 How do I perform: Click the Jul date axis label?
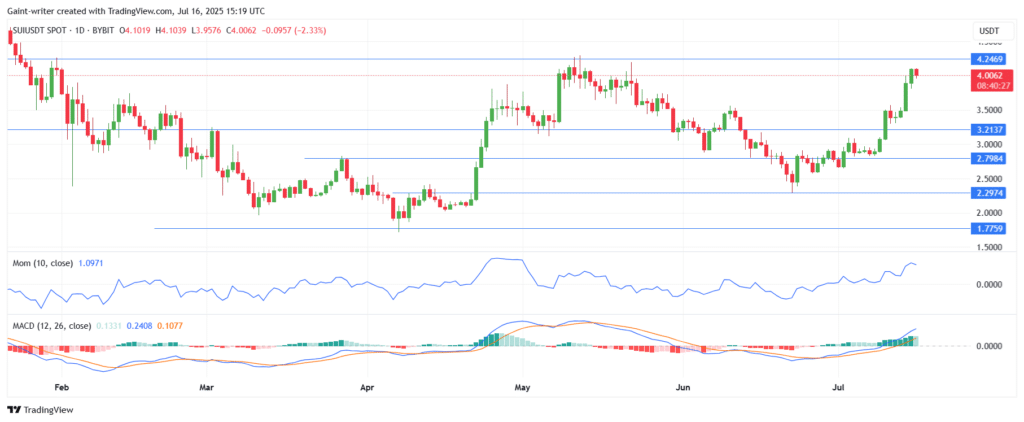pos(838,387)
